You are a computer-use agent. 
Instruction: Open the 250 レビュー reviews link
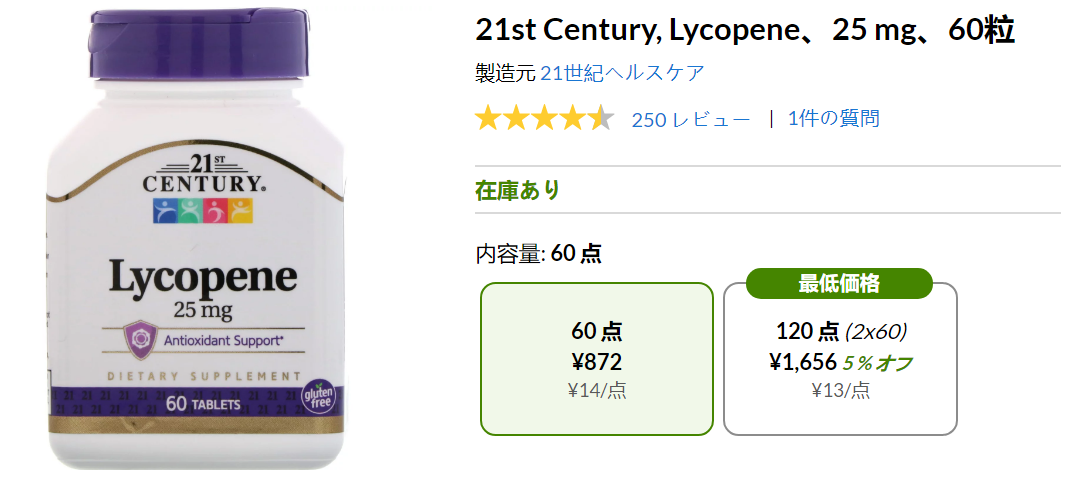click(691, 120)
